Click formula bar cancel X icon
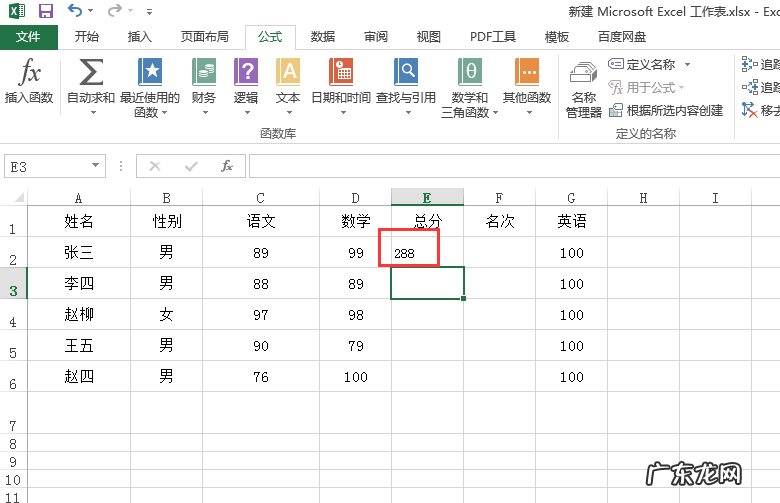The image size is (780, 503). point(155,166)
